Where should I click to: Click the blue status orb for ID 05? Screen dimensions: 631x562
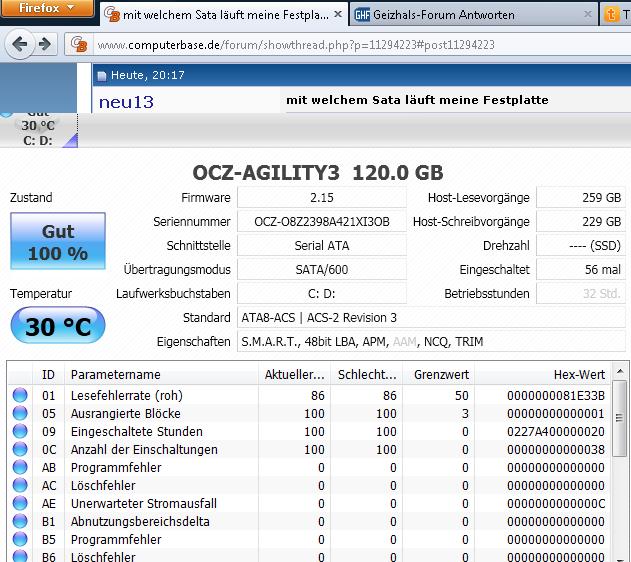pyautogui.click(x=20, y=413)
